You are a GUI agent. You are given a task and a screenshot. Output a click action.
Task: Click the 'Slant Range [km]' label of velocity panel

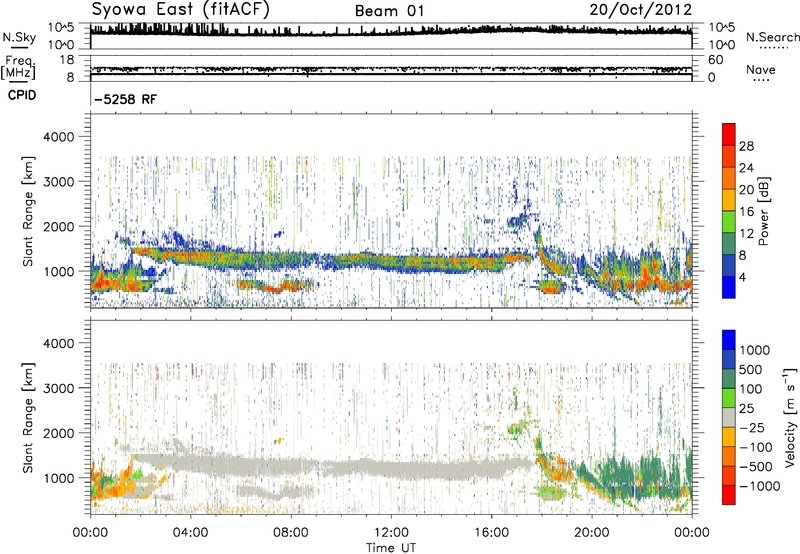(x=28, y=418)
